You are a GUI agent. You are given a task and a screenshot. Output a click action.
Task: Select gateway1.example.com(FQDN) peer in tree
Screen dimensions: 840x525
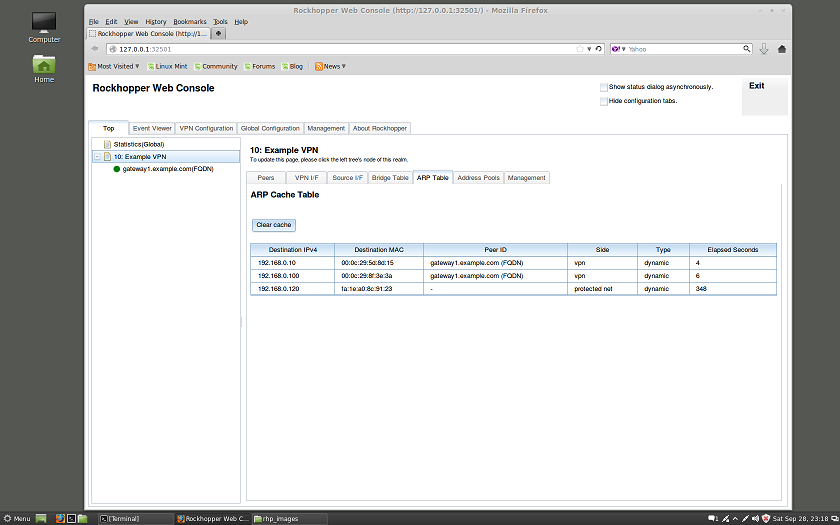coord(167,169)
